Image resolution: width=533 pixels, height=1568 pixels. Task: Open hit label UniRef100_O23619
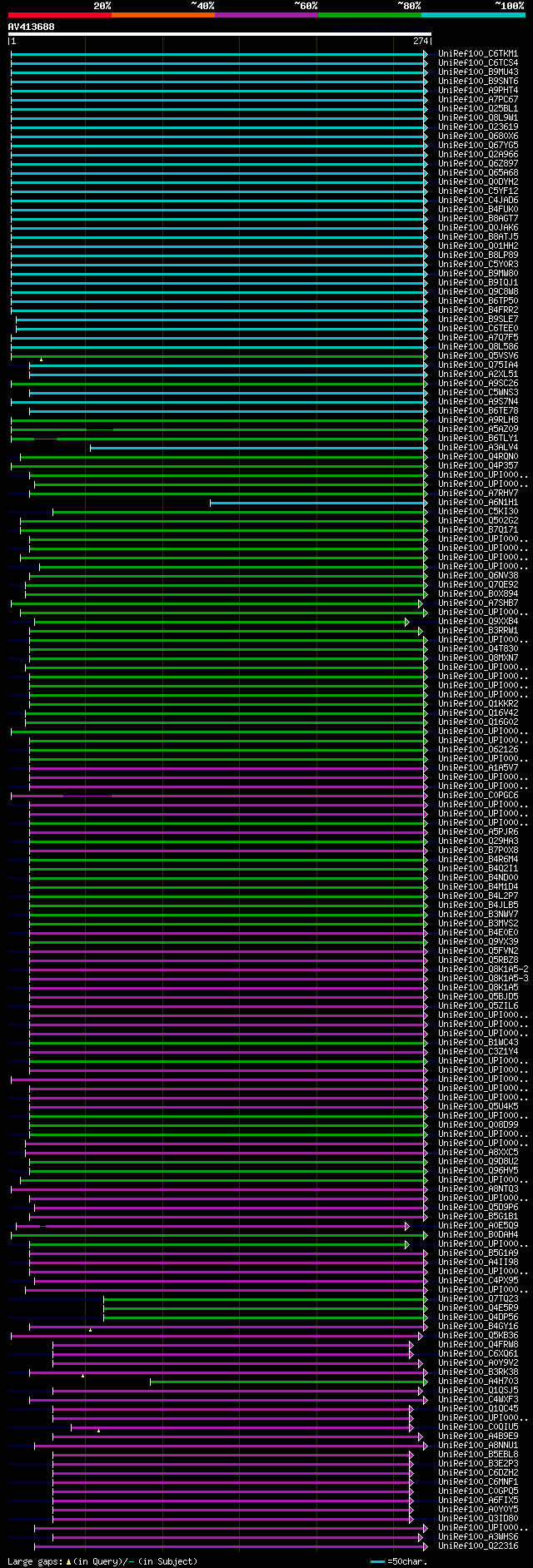(478, 127)
